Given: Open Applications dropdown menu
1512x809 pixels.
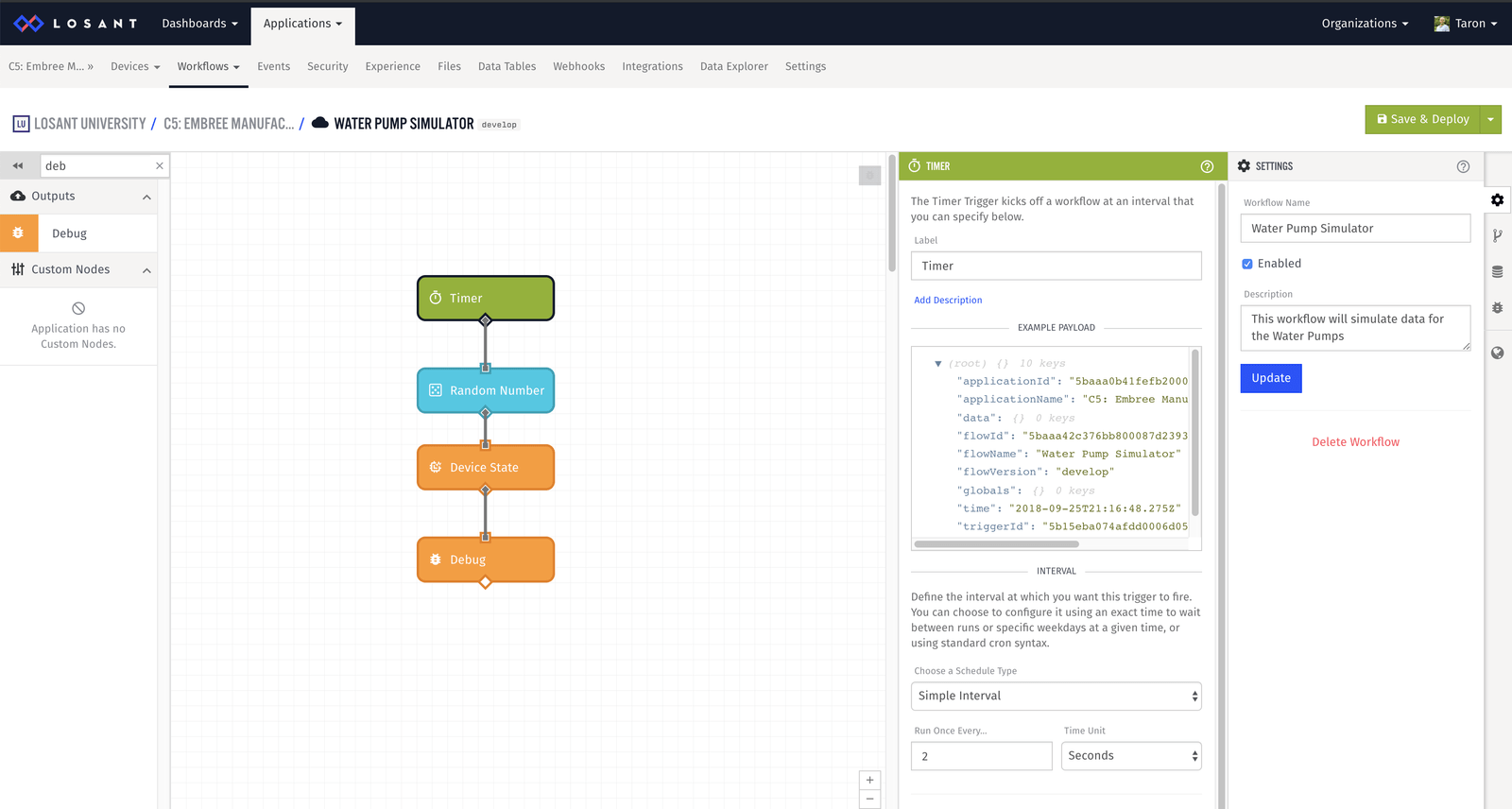Looking at the screenshot, I should coord(302,24).
